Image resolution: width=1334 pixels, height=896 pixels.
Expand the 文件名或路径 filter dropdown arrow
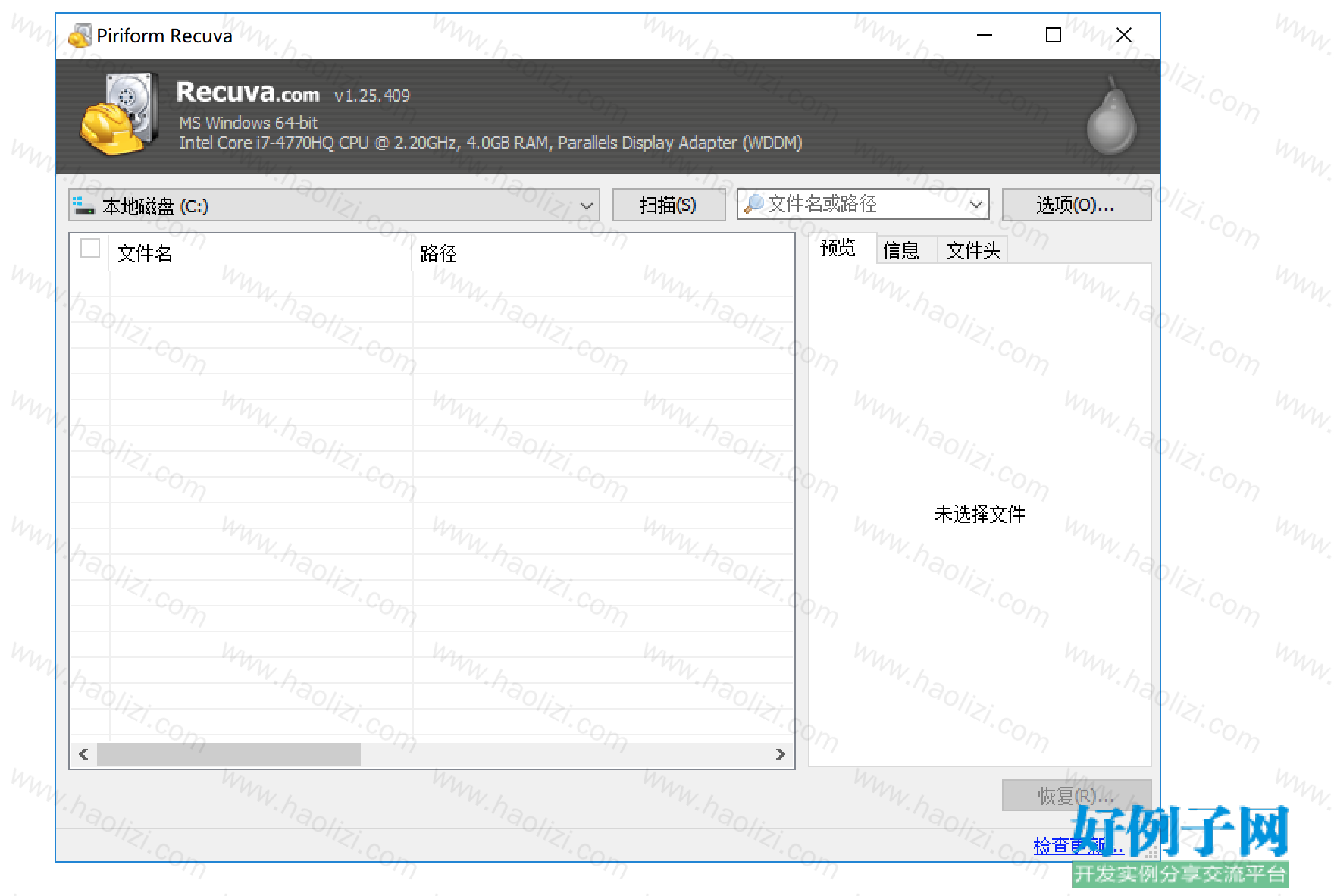(x=975, y=204)
